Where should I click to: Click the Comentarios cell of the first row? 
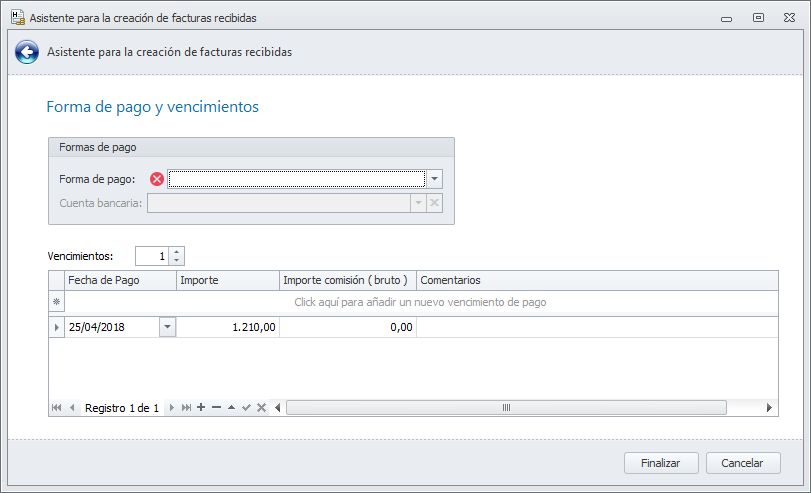coord(597,327)
